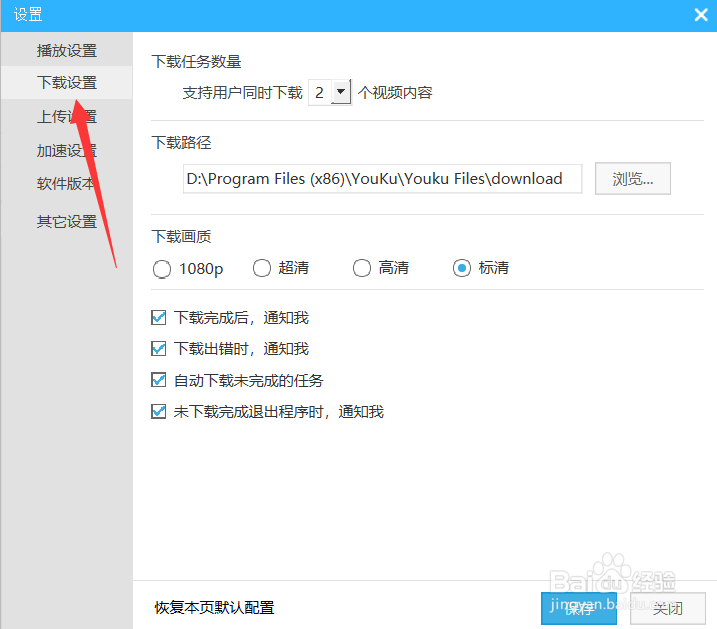717x629 pixels.
Task: Open the 播放设置 tab
Action: pyautogui.click(x=67, y=50)
